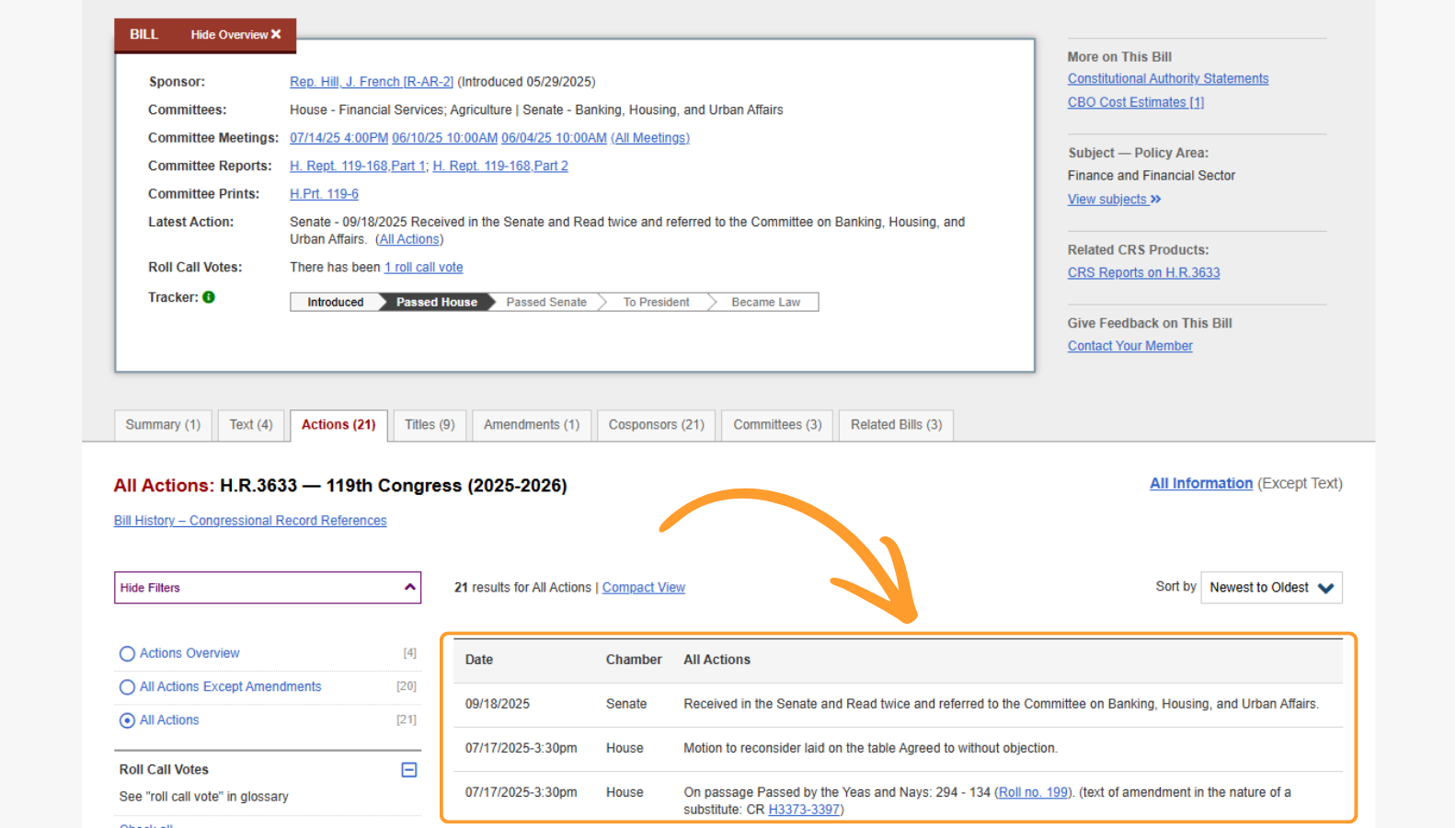Click All Actions link in Latest Action
The image size is (1456, 828).
pos(409,239)
